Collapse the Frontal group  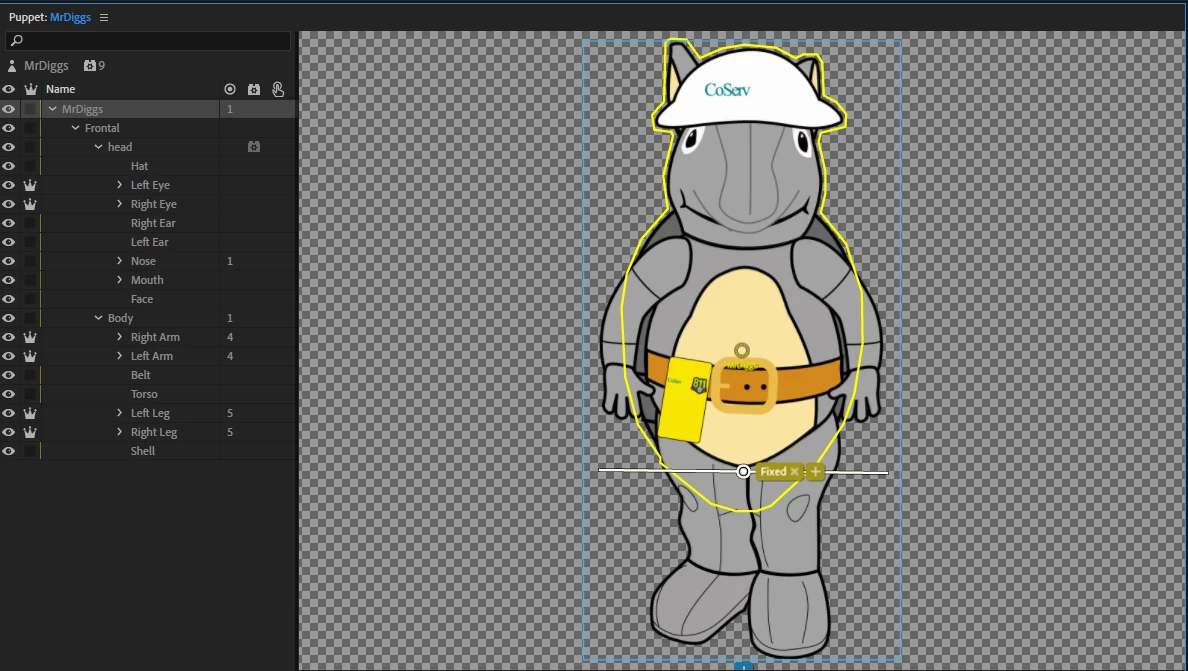click(75, 128)
